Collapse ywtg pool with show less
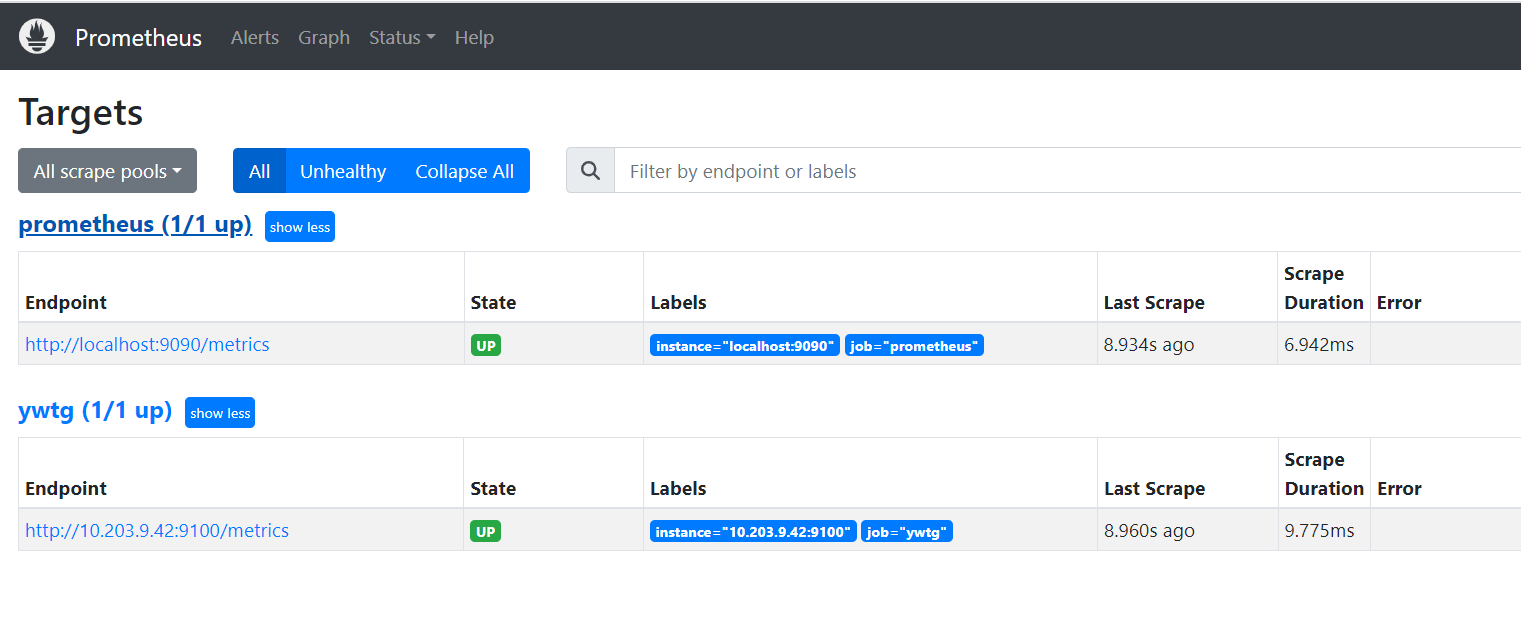 pyautogui.click(x=220, y=413)
